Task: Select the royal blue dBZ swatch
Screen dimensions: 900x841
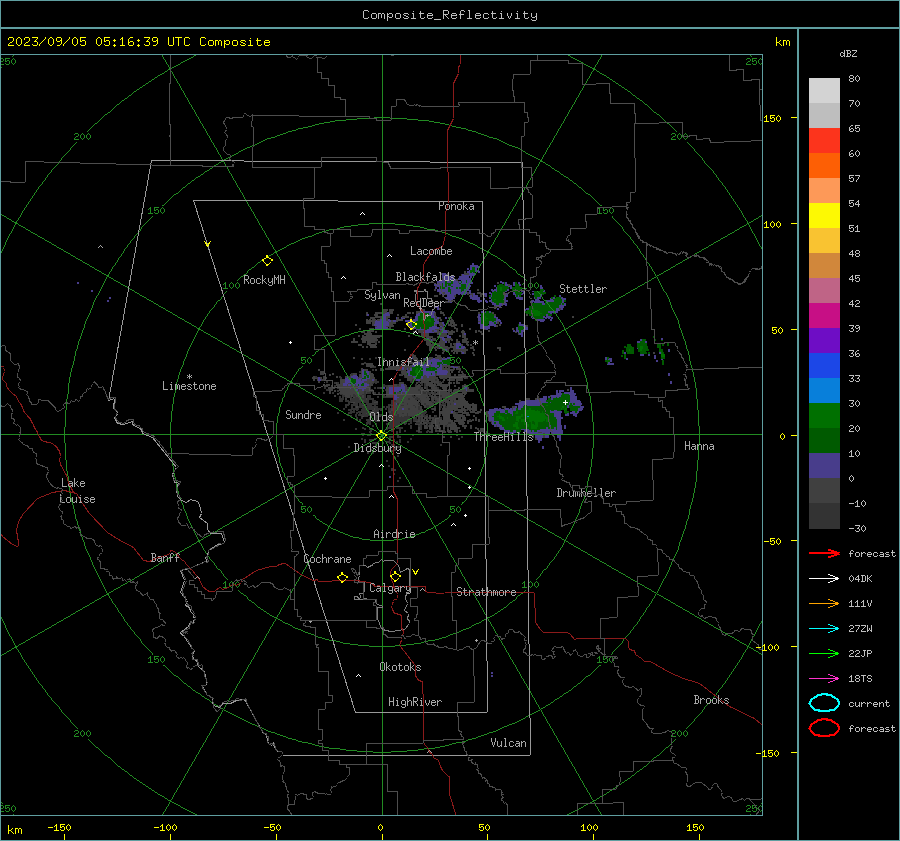Action: (x=824, y=366)
